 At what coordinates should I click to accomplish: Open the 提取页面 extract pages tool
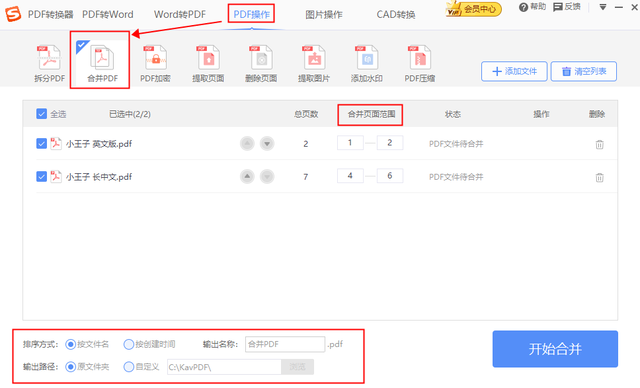tap(208, 64)
